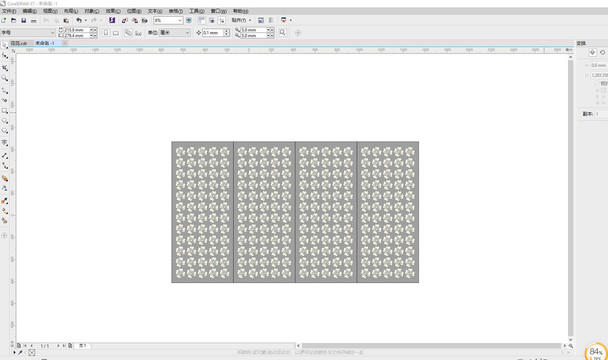
Task: Click the Open file icon
Action: tap(14, 20)
